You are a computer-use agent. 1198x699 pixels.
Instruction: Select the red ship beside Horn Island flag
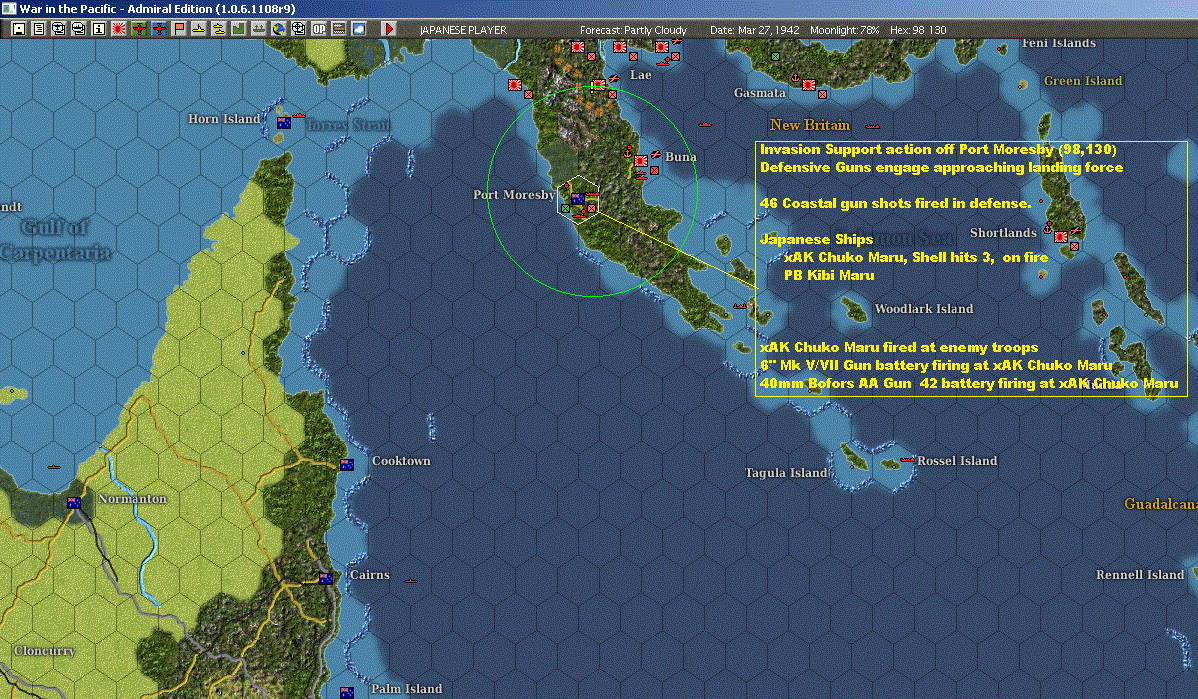[x=299, y=116]
